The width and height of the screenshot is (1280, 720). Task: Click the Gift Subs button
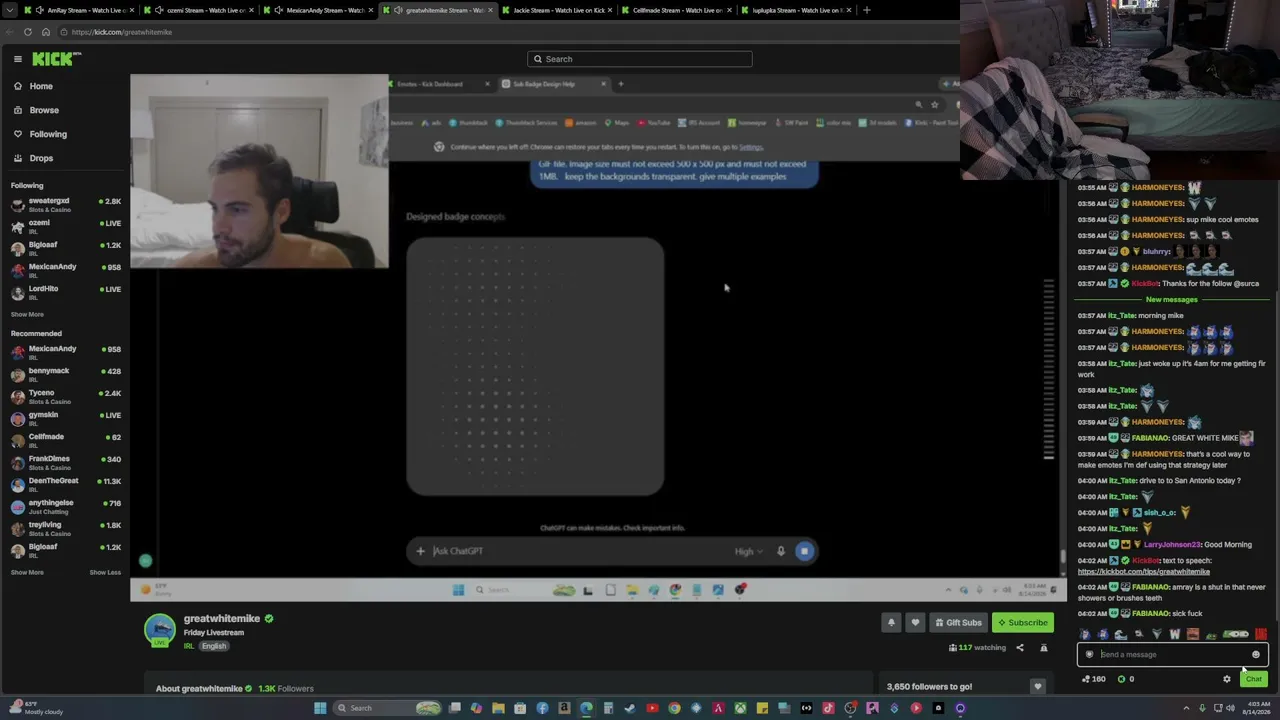point(958,623)
